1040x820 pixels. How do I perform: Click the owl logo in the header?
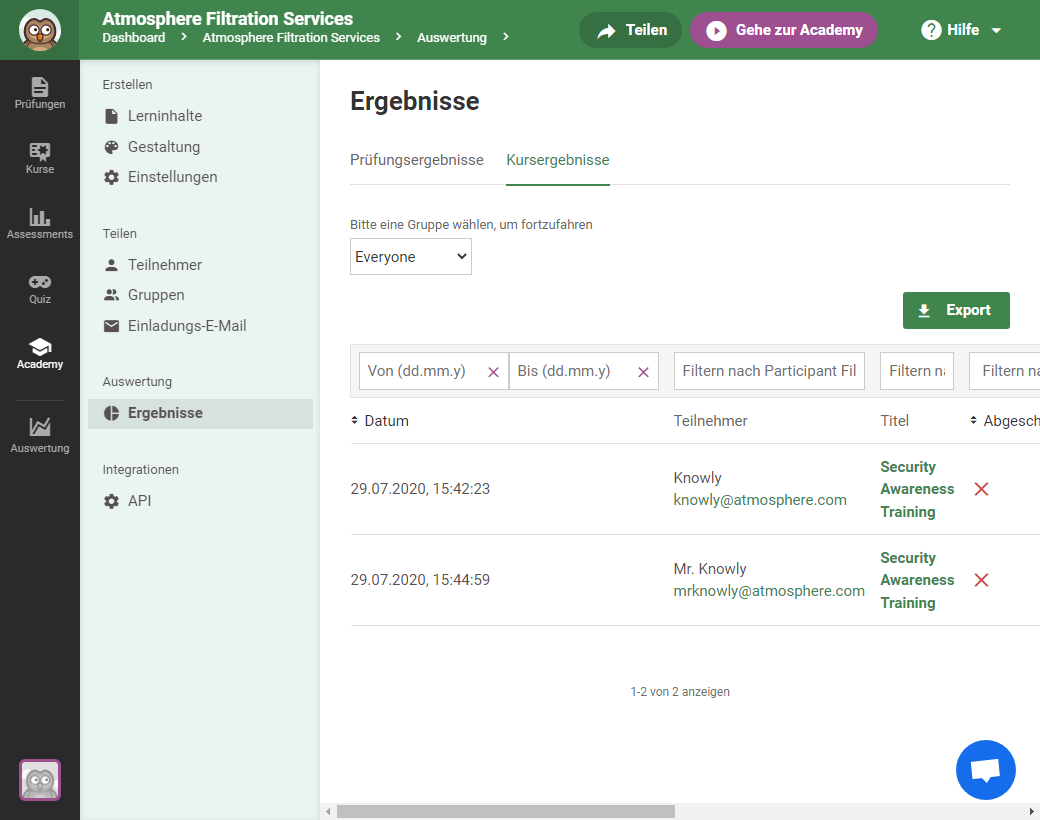point(40,30)
